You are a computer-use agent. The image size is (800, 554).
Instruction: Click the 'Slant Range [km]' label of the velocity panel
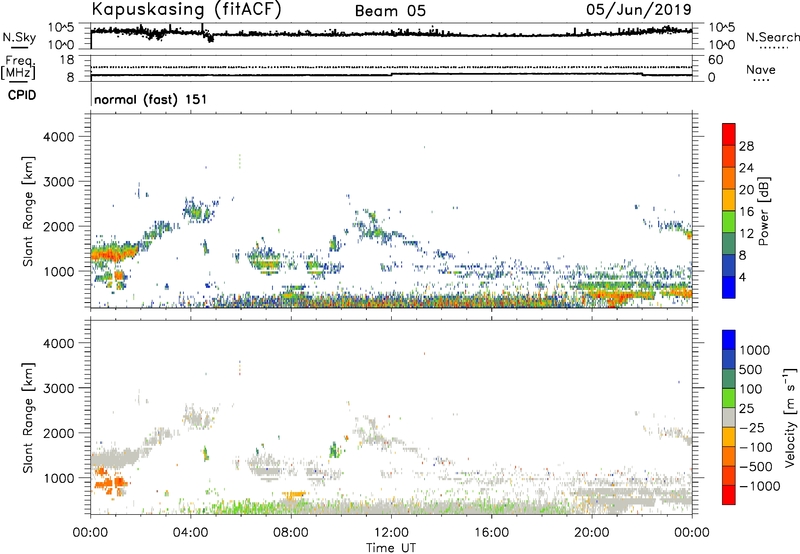point(28,417)
